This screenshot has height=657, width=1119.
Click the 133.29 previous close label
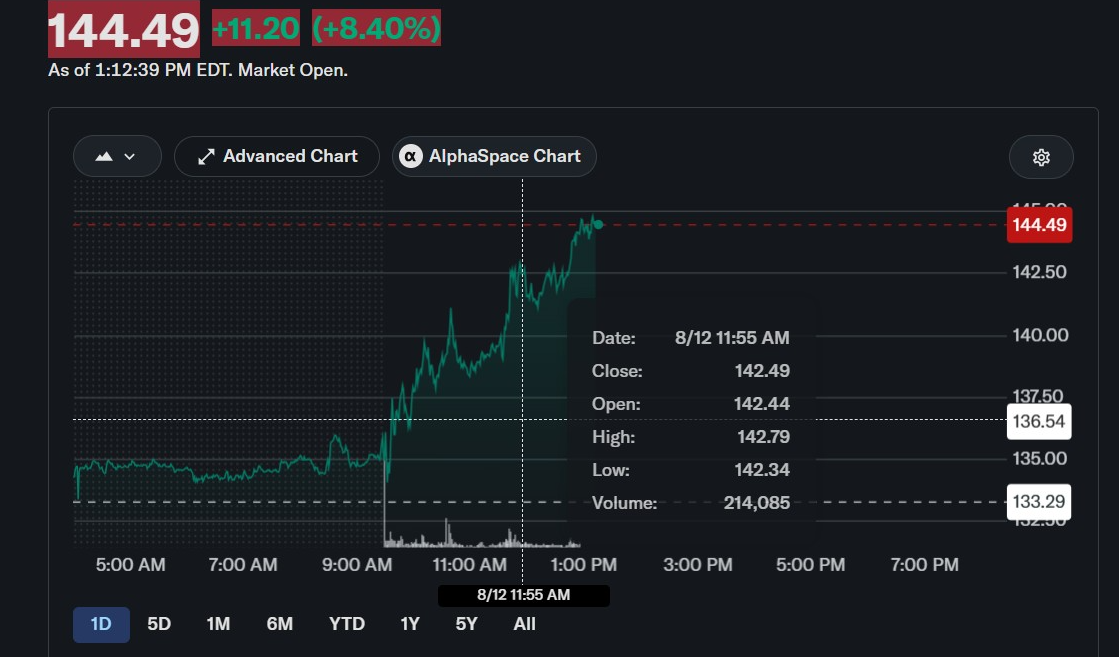point(1038,501)
